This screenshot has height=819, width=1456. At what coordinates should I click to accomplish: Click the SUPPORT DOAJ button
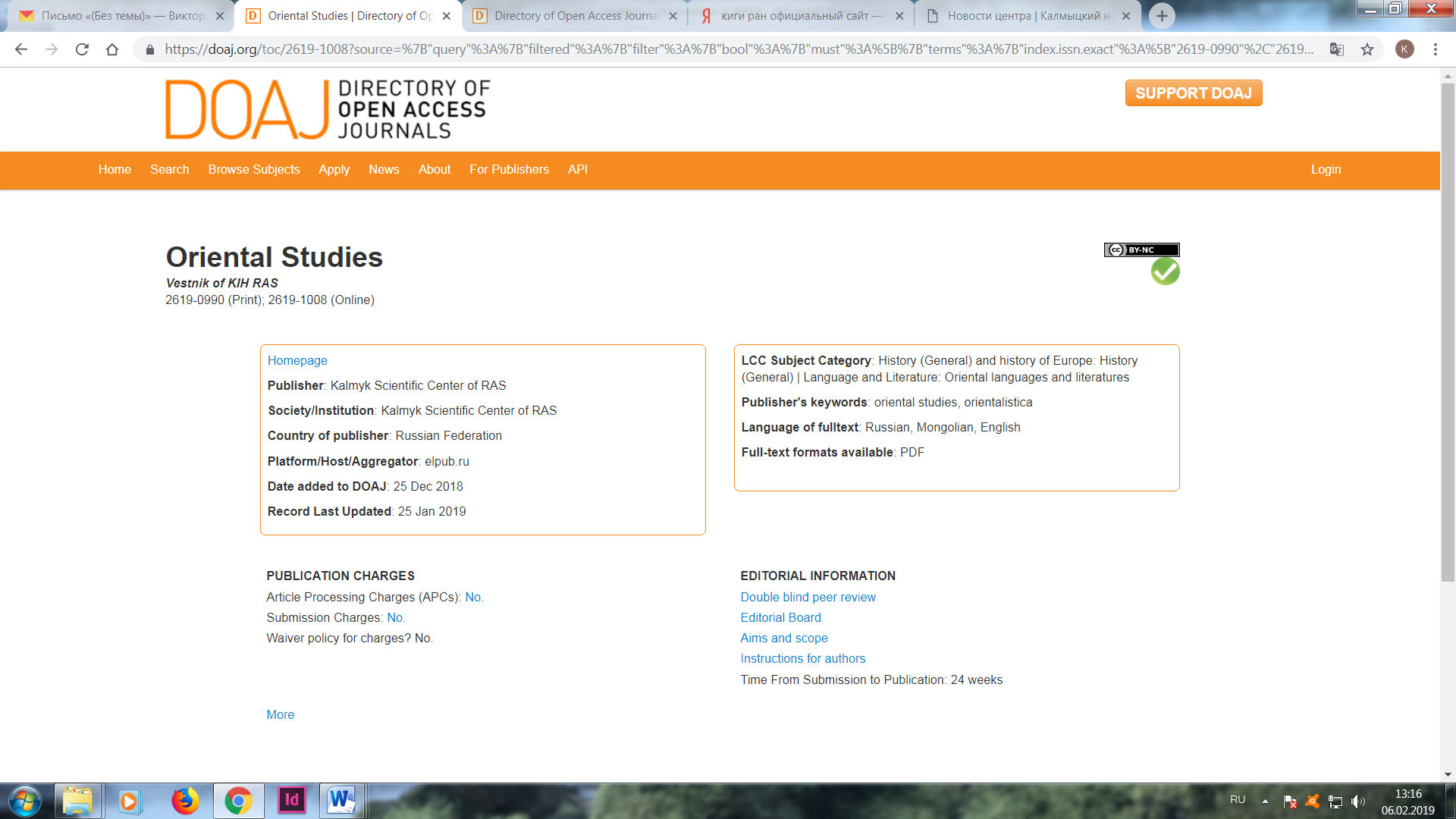1194,93
